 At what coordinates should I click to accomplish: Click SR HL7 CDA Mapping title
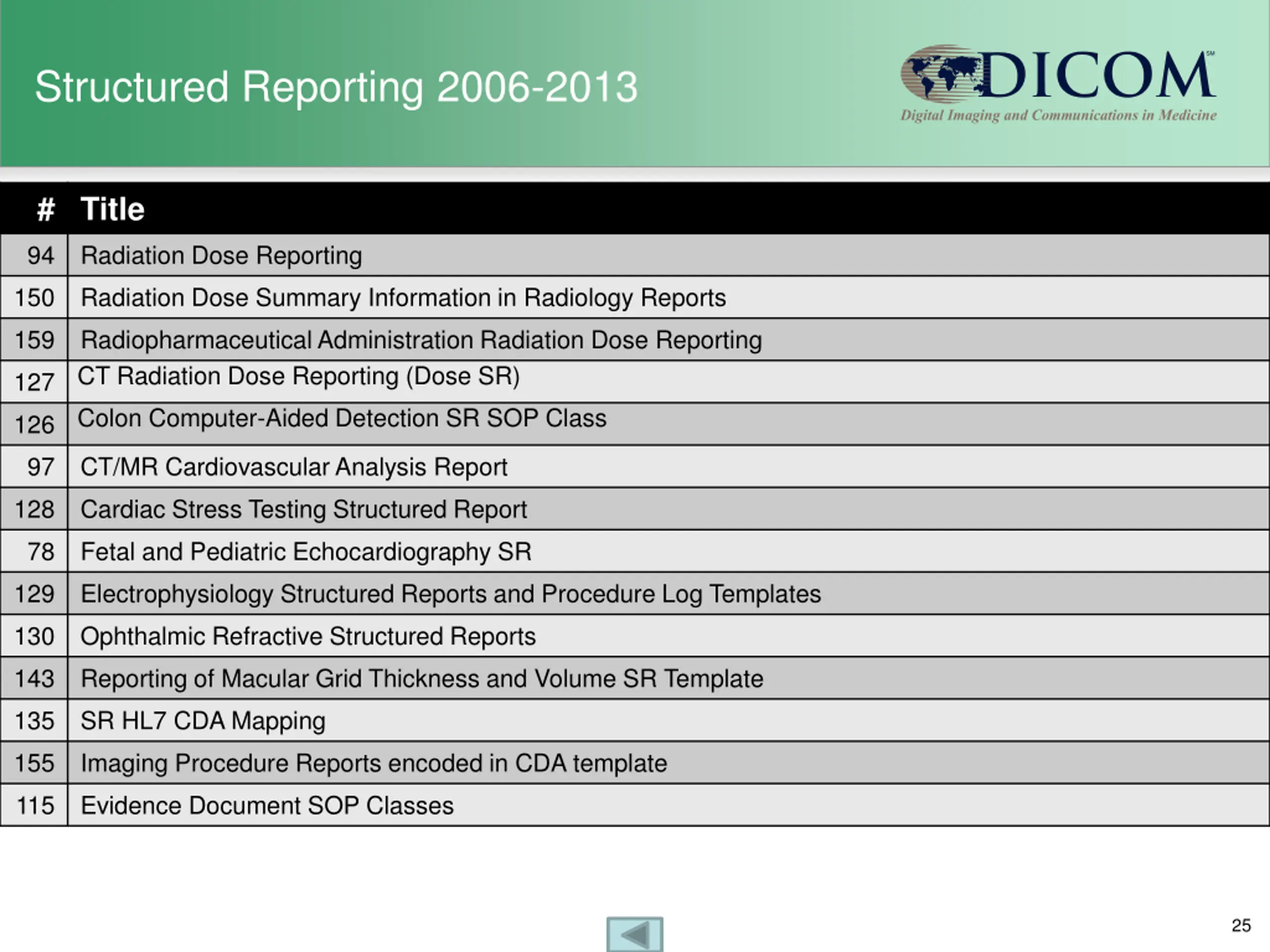(x=203, y=721)
